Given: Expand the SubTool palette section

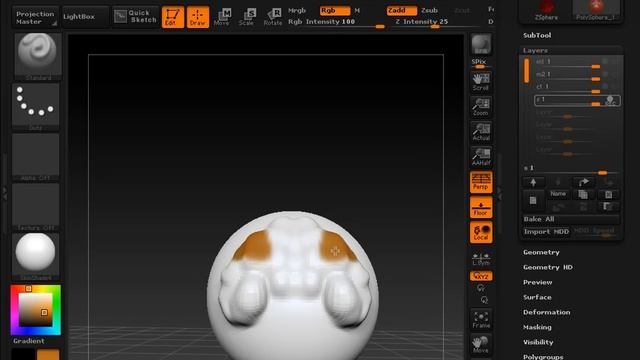Looking at the screenshot, I should click(x=537, y=36).
